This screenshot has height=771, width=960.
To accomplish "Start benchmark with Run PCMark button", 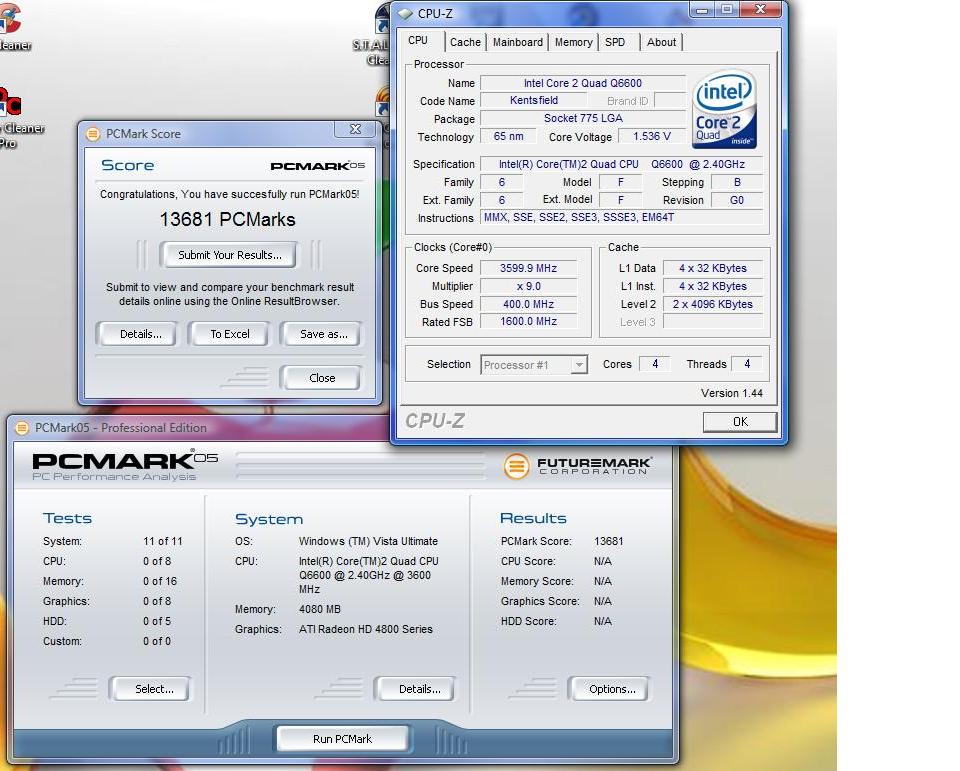I will pyautogui.click(x=342, y=739).
